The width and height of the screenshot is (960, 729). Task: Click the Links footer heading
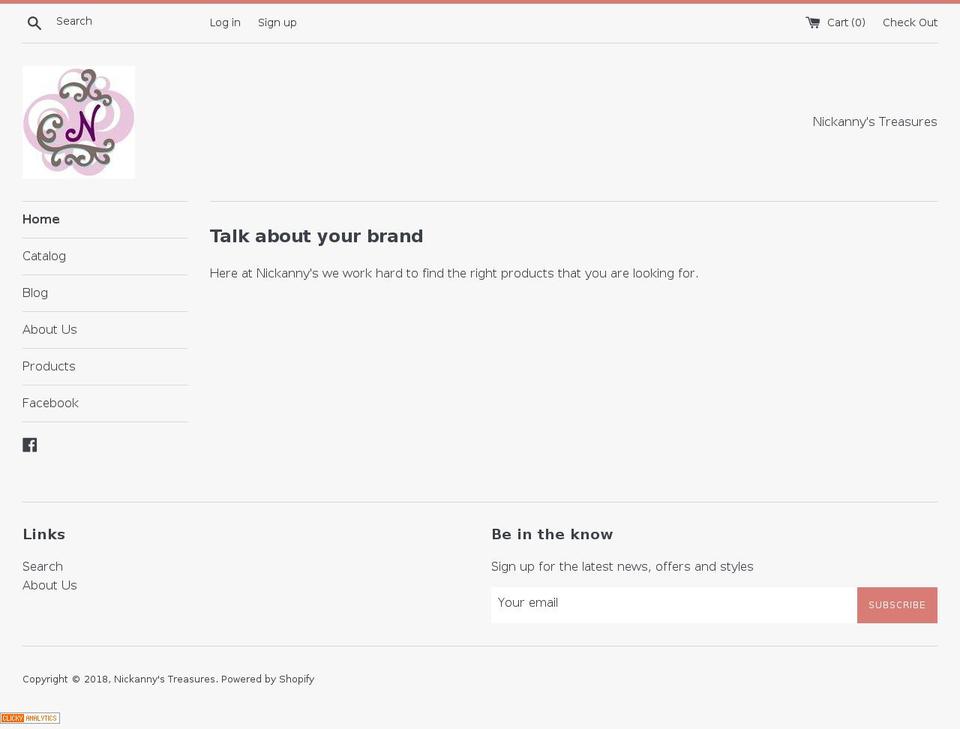43,534
